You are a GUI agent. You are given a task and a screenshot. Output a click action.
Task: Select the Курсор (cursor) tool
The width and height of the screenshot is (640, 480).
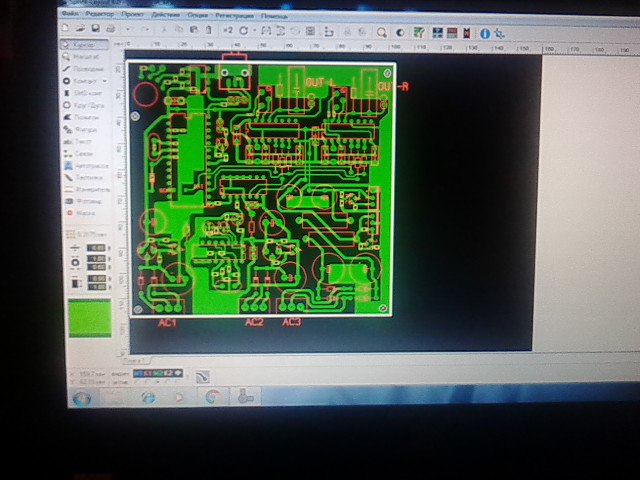(x=84, y=46)
